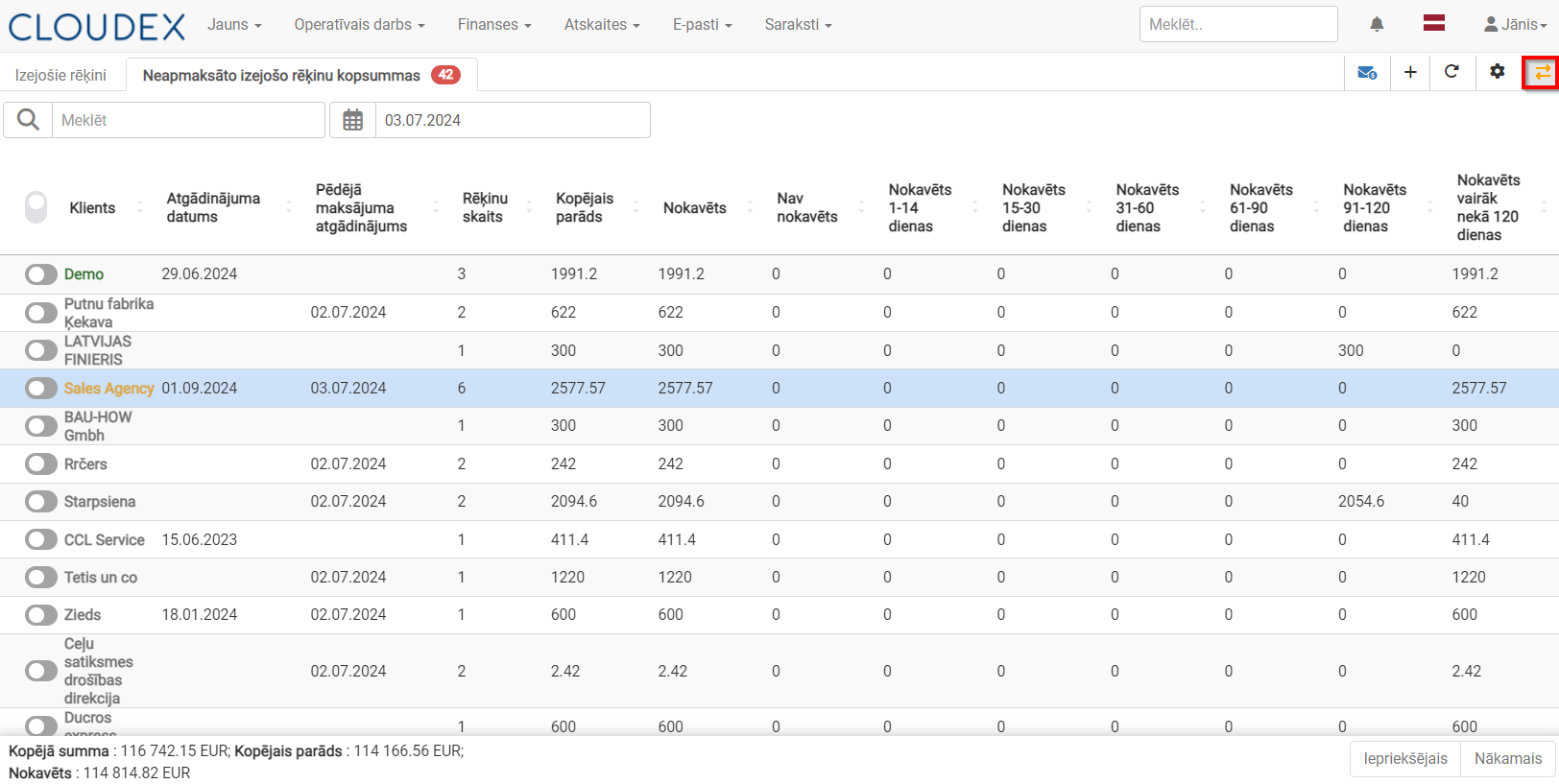Sort by Kopējais parāds column
Viewport: 1559px width, 784px height.
click(x=584, y=207)
